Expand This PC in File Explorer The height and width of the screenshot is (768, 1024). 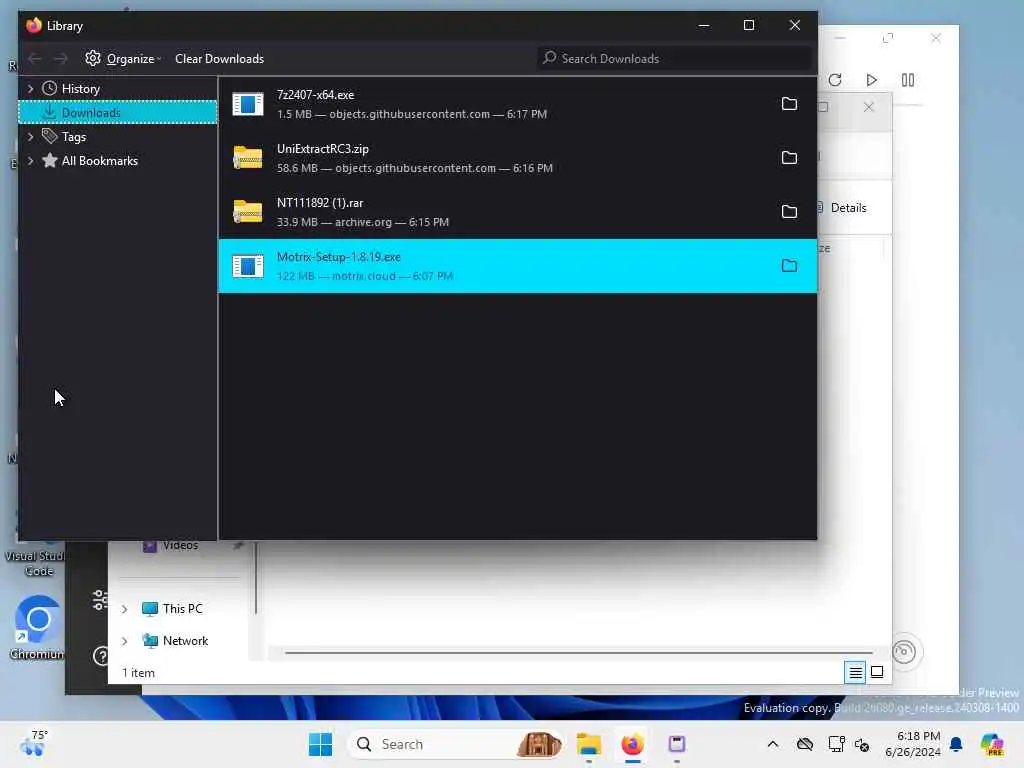[124, 609]
